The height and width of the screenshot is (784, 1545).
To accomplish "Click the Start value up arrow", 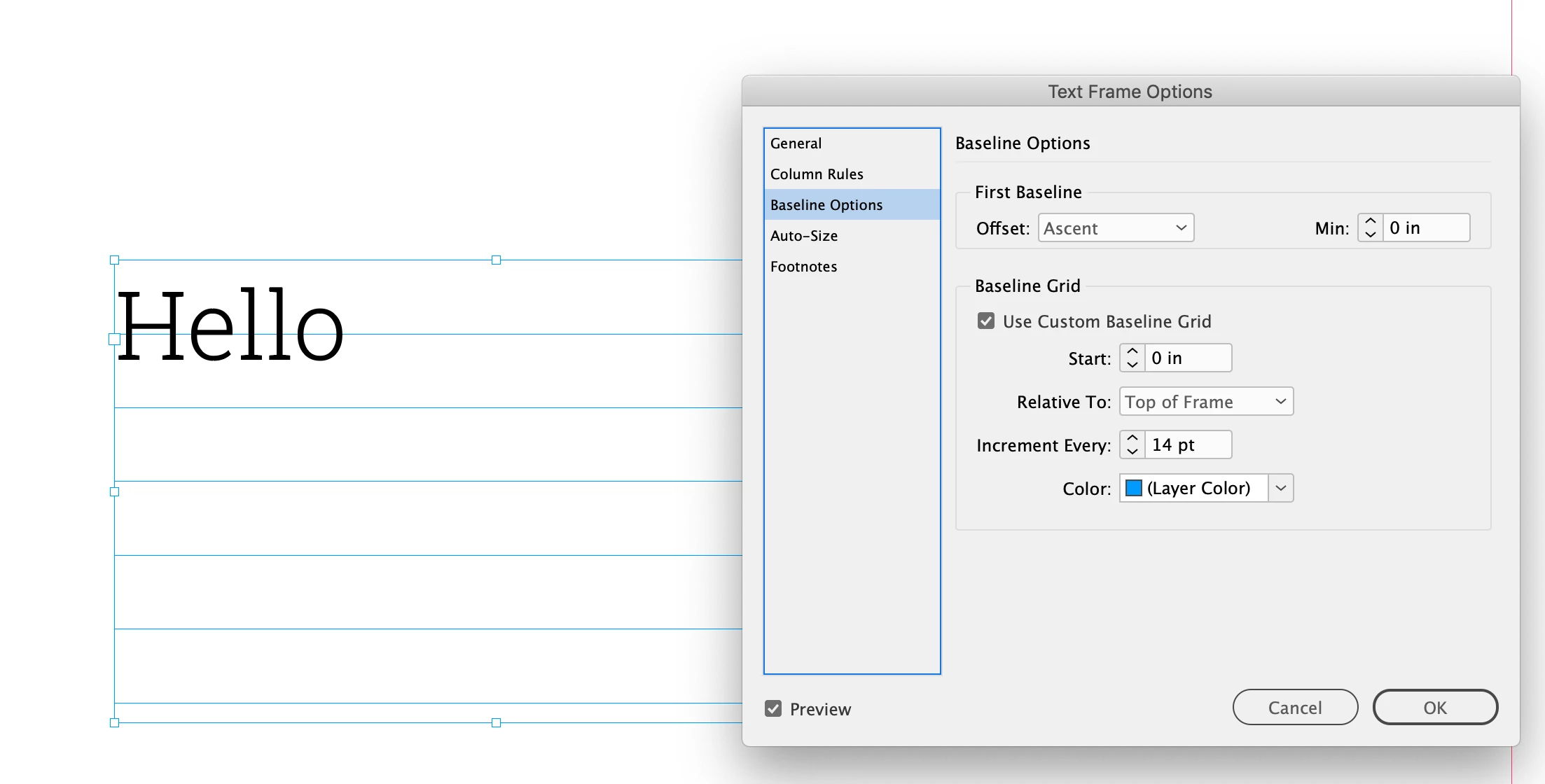I will [x=1132, y=351].
